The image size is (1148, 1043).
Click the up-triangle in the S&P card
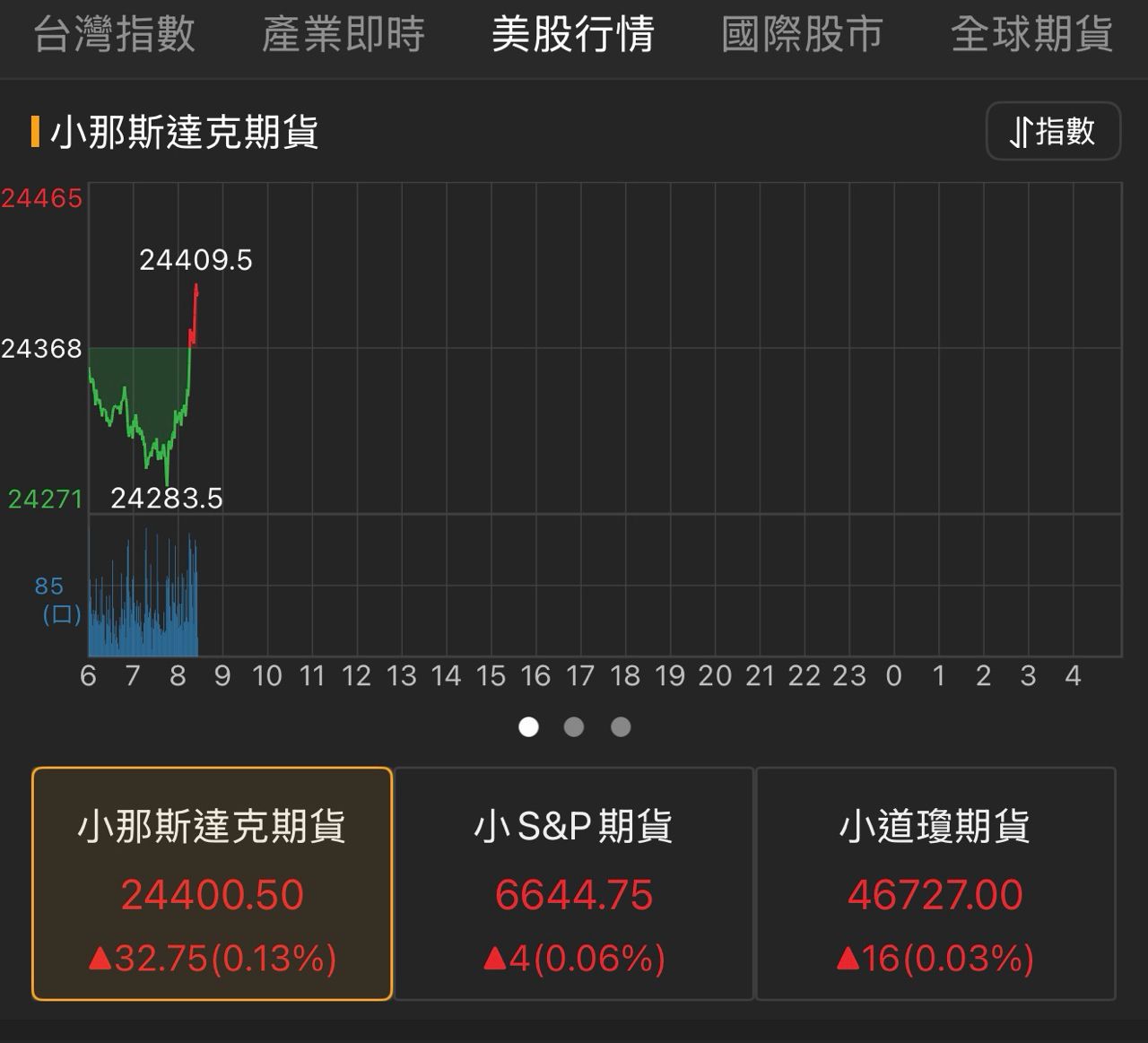tap(494, 960)
